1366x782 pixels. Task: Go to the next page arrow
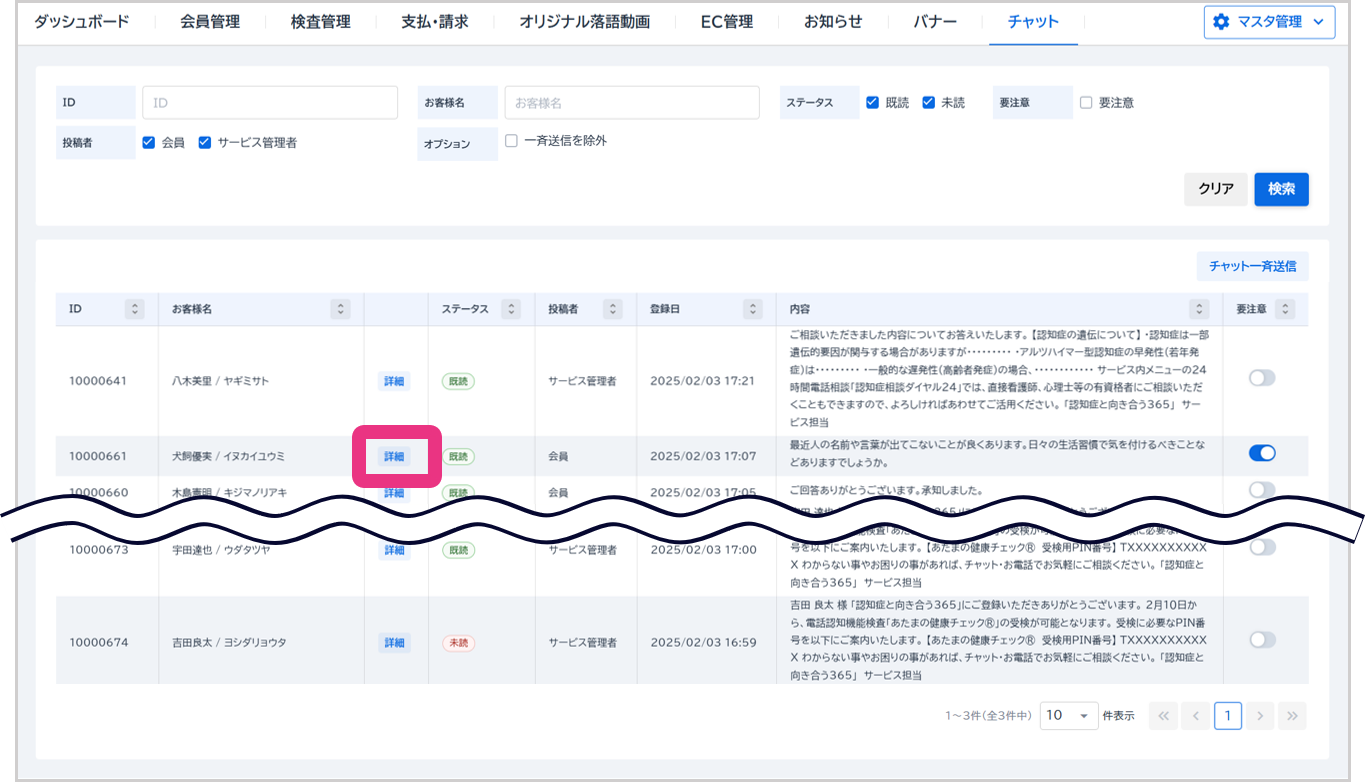(x=1260, y=715)
